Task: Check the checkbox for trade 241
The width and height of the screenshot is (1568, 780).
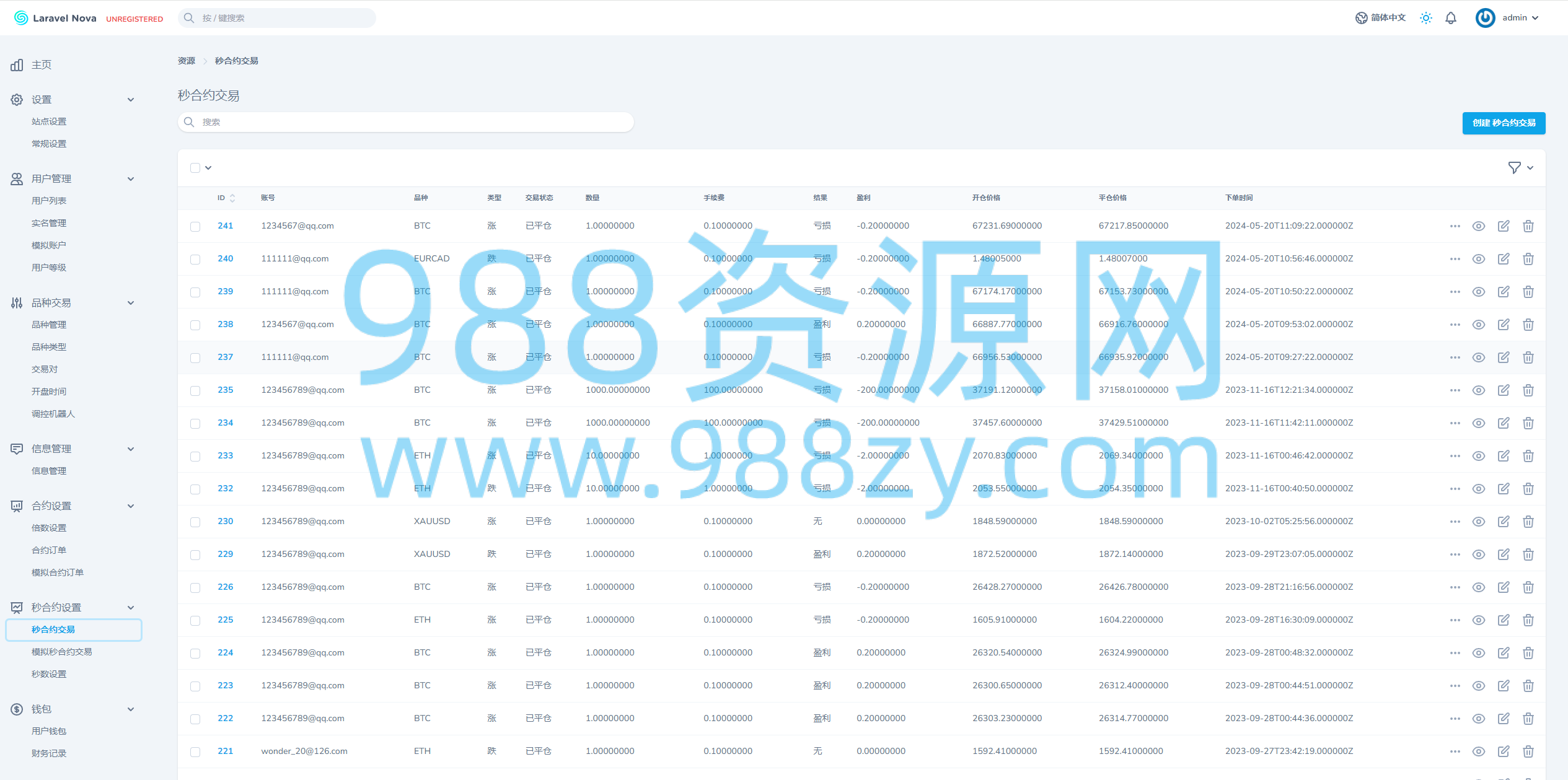Action: (195, 226)
